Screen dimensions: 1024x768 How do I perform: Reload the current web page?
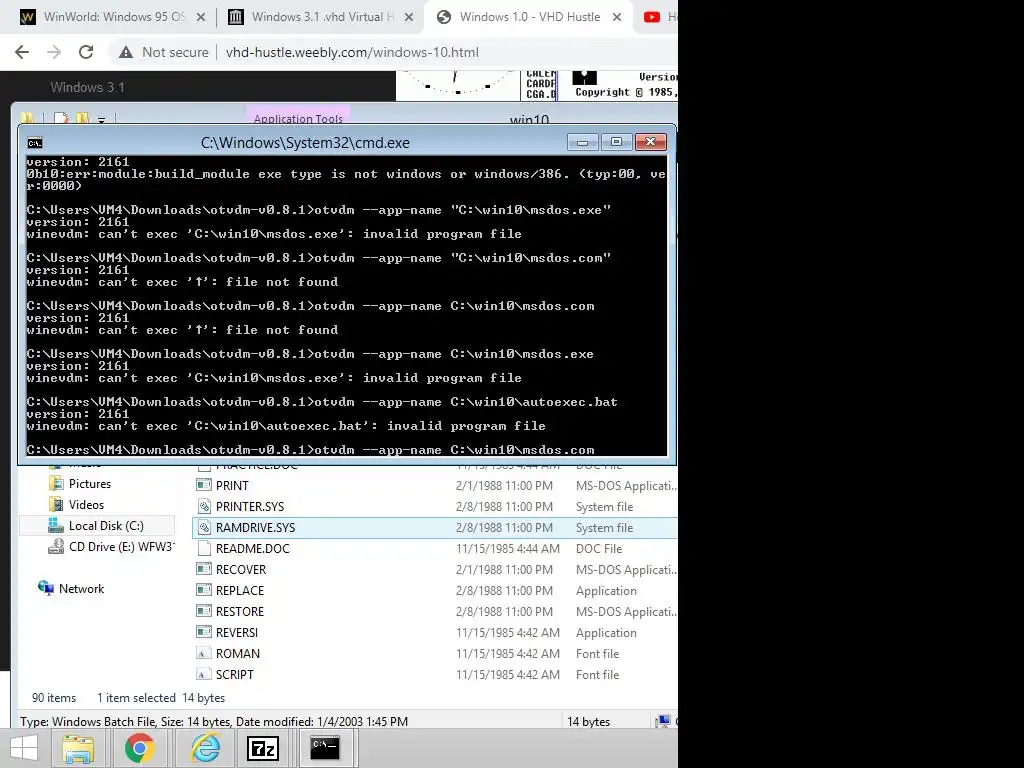86,52
